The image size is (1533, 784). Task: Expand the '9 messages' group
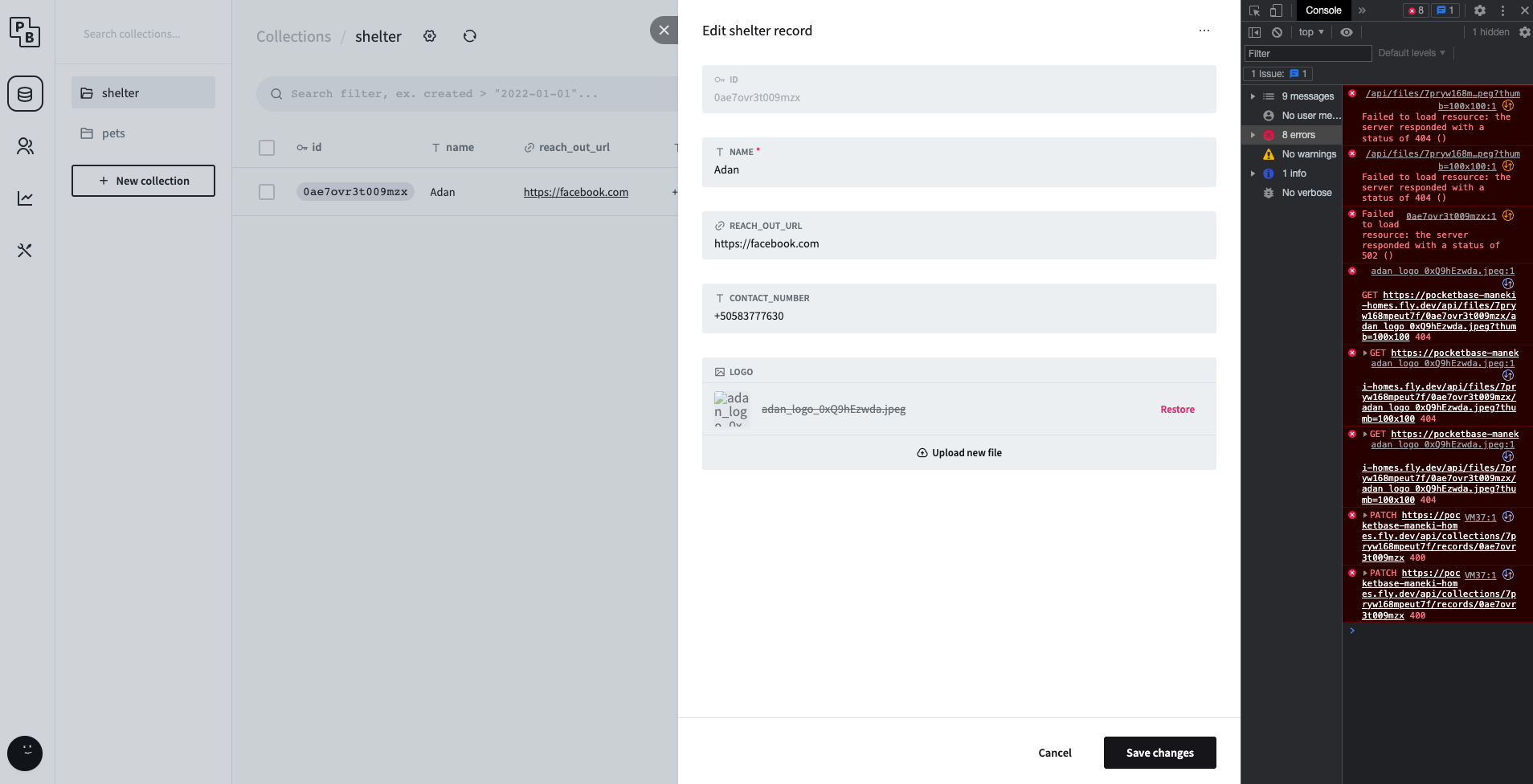(x=1253, y=96)
